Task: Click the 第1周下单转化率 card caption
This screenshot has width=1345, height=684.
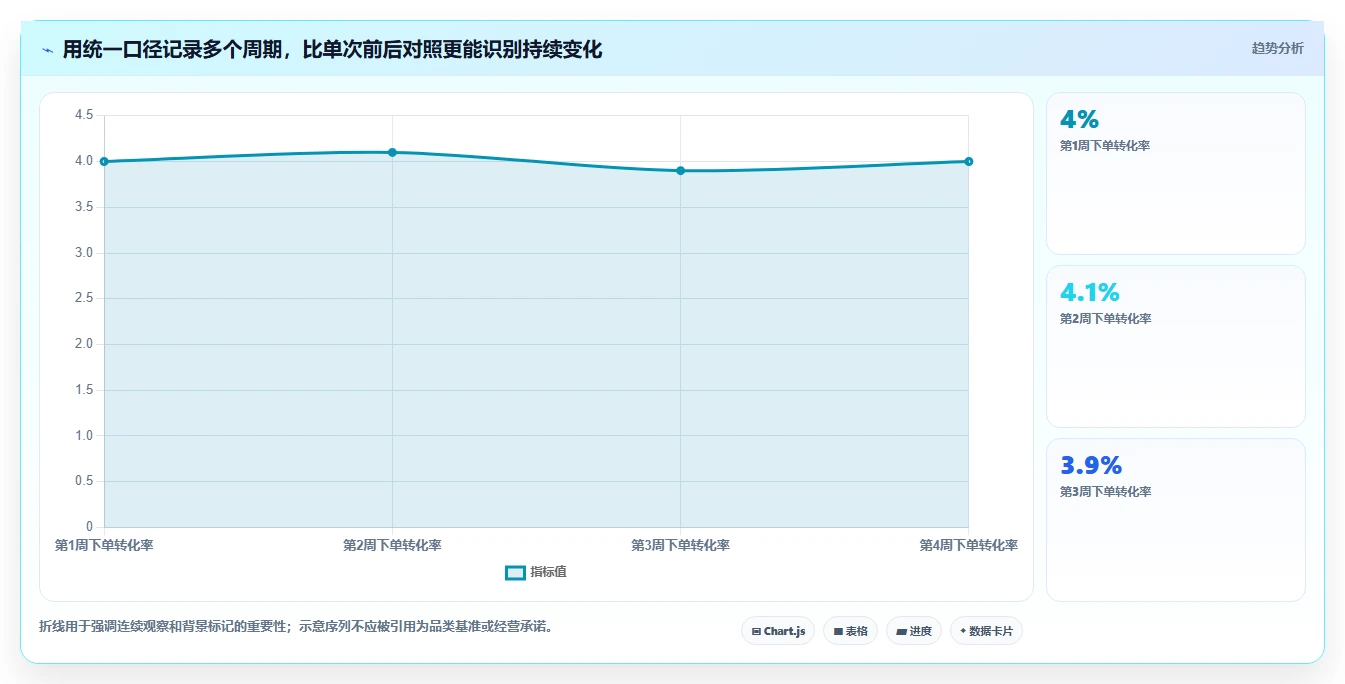Action: [x=1105, y=146]
